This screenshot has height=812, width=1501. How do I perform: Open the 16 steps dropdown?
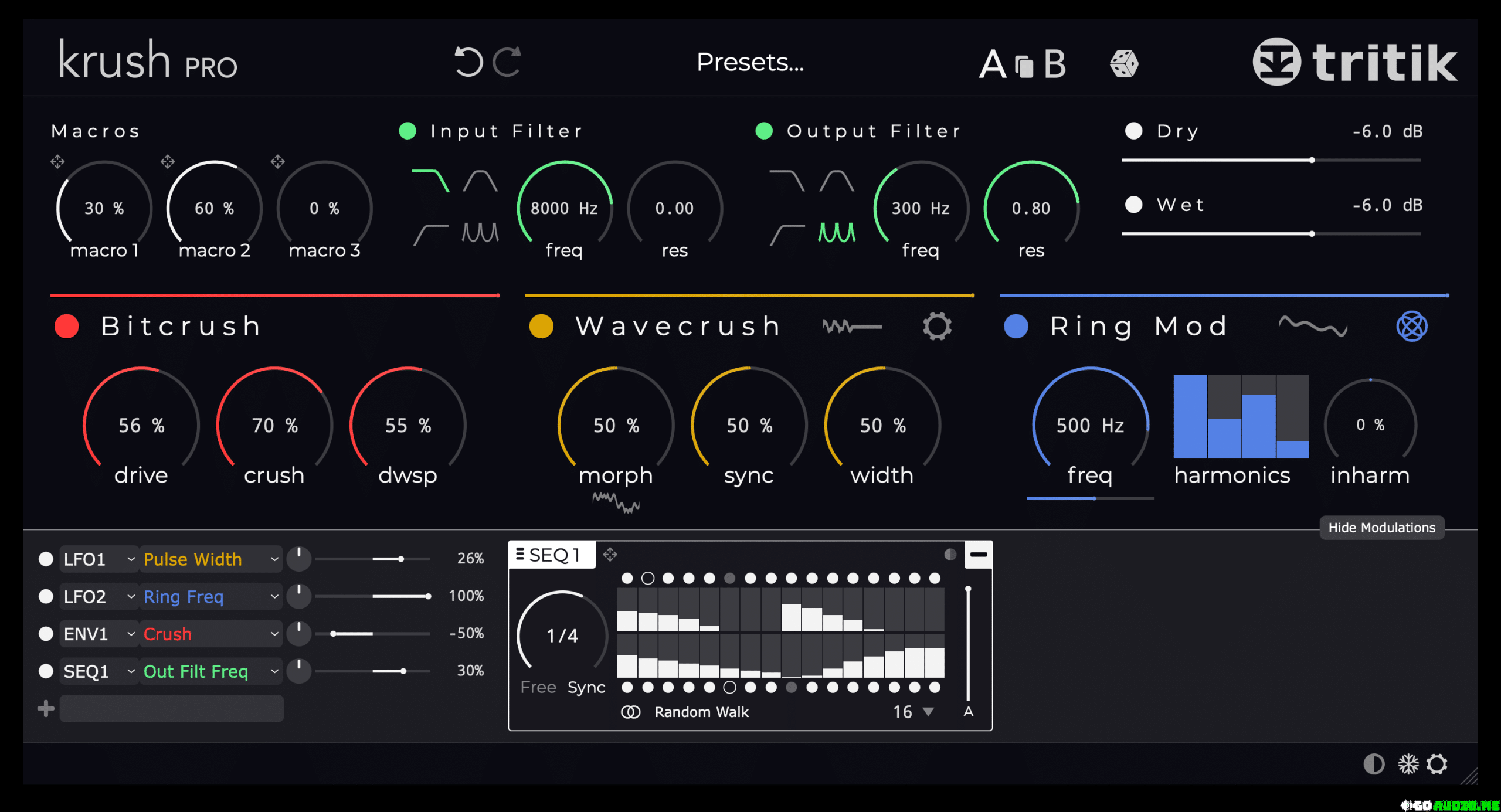(913, 712)
